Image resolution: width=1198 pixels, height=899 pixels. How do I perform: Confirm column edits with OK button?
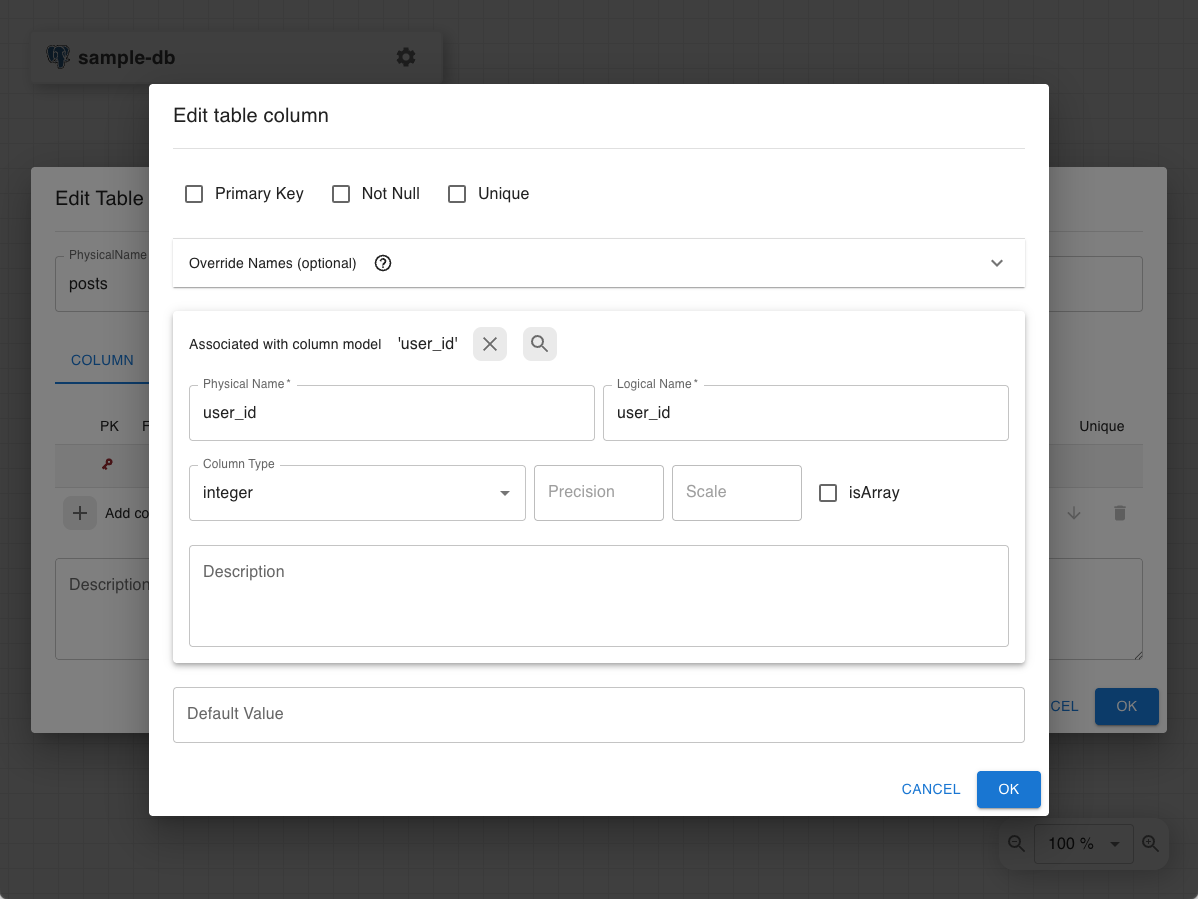point(1009,789)
